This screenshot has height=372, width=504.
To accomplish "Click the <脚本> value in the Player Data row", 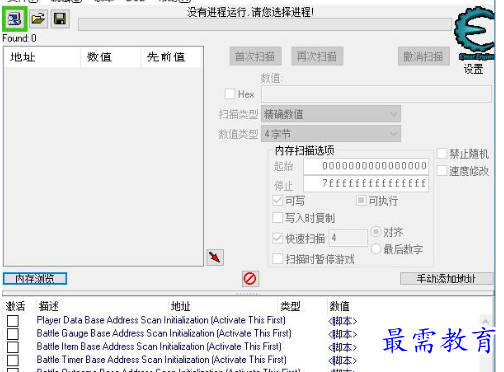I will click(342, 321).
